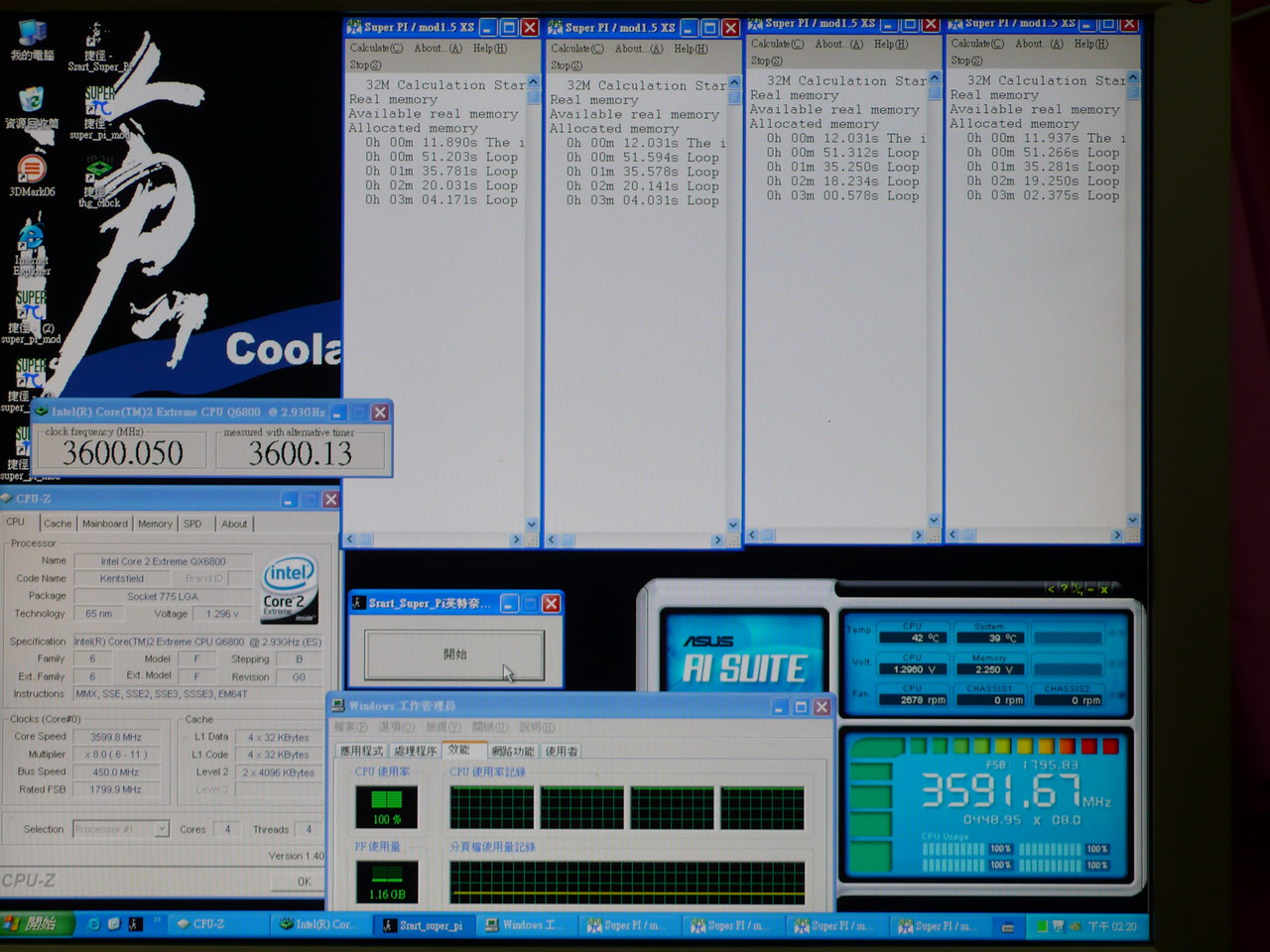
Task: Open the Srart_Super_Pi desktop shortcut
Action: click(x=97, y=48)
